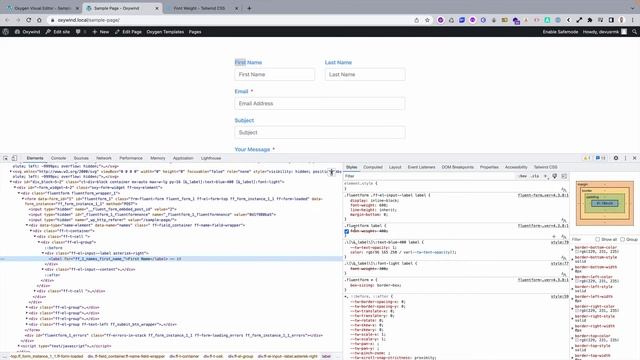640x360 pixels.
Task: Toggle computed styles sidebar icon
Action: click(564, 176)
